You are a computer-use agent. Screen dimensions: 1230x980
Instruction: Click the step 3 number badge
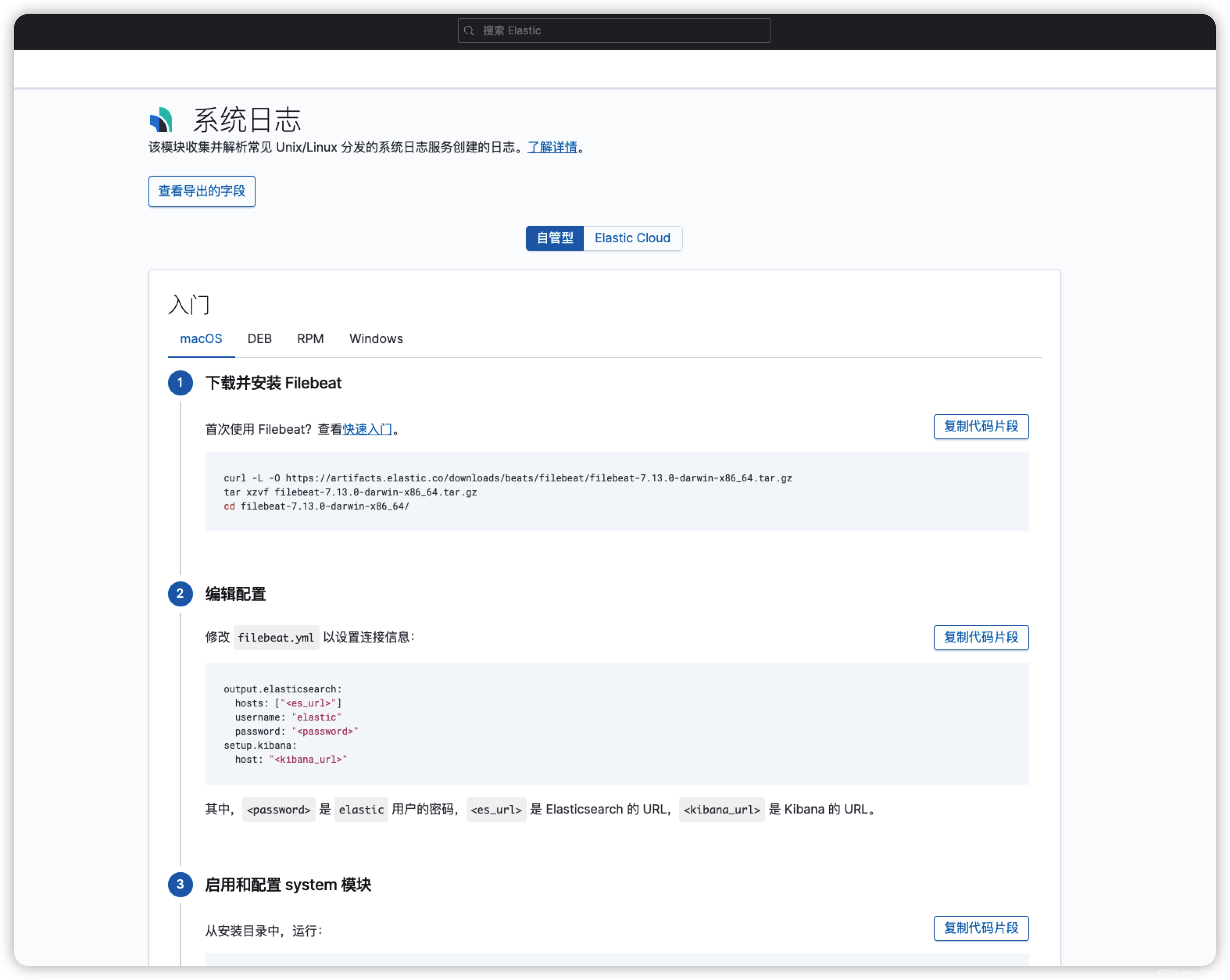click(180, 884)
